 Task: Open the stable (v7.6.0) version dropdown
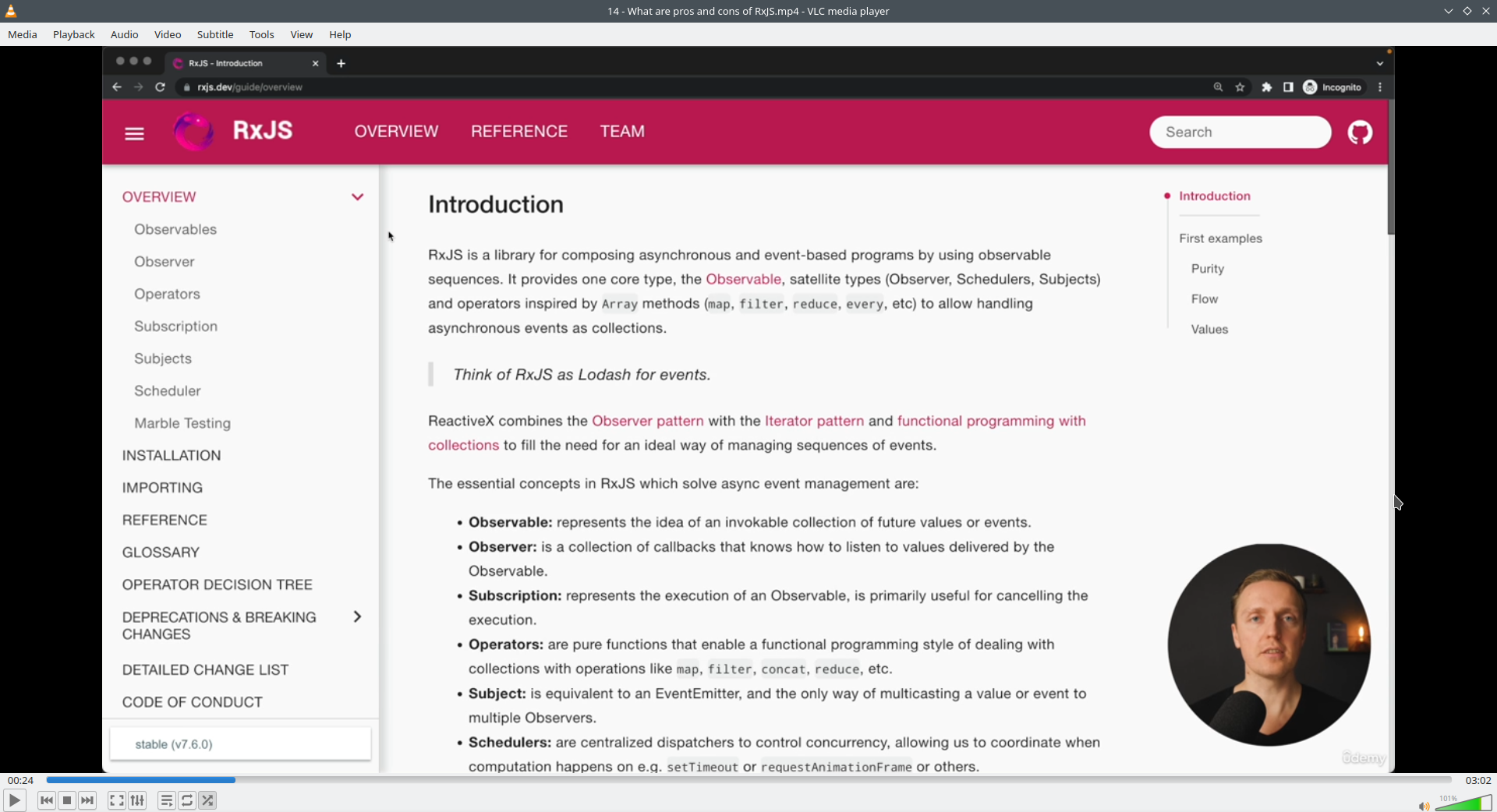[x=241, y=744]
